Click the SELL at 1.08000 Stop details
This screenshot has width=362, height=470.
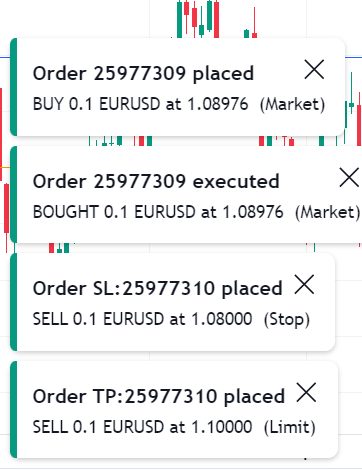point(171,319)
